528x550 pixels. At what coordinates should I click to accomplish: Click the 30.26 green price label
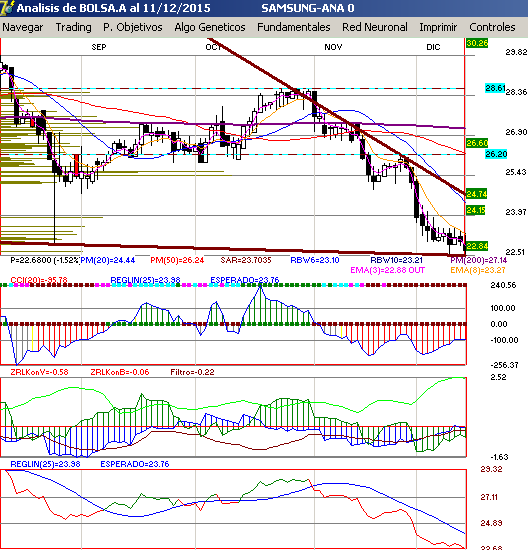pyautogui.click(x=477, y=43)
